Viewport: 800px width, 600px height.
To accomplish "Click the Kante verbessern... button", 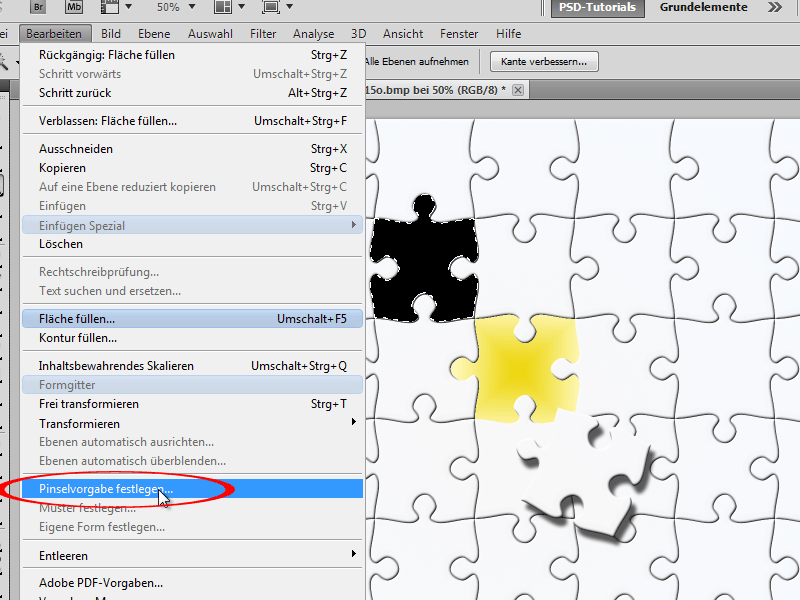I will tap(544, 62).
